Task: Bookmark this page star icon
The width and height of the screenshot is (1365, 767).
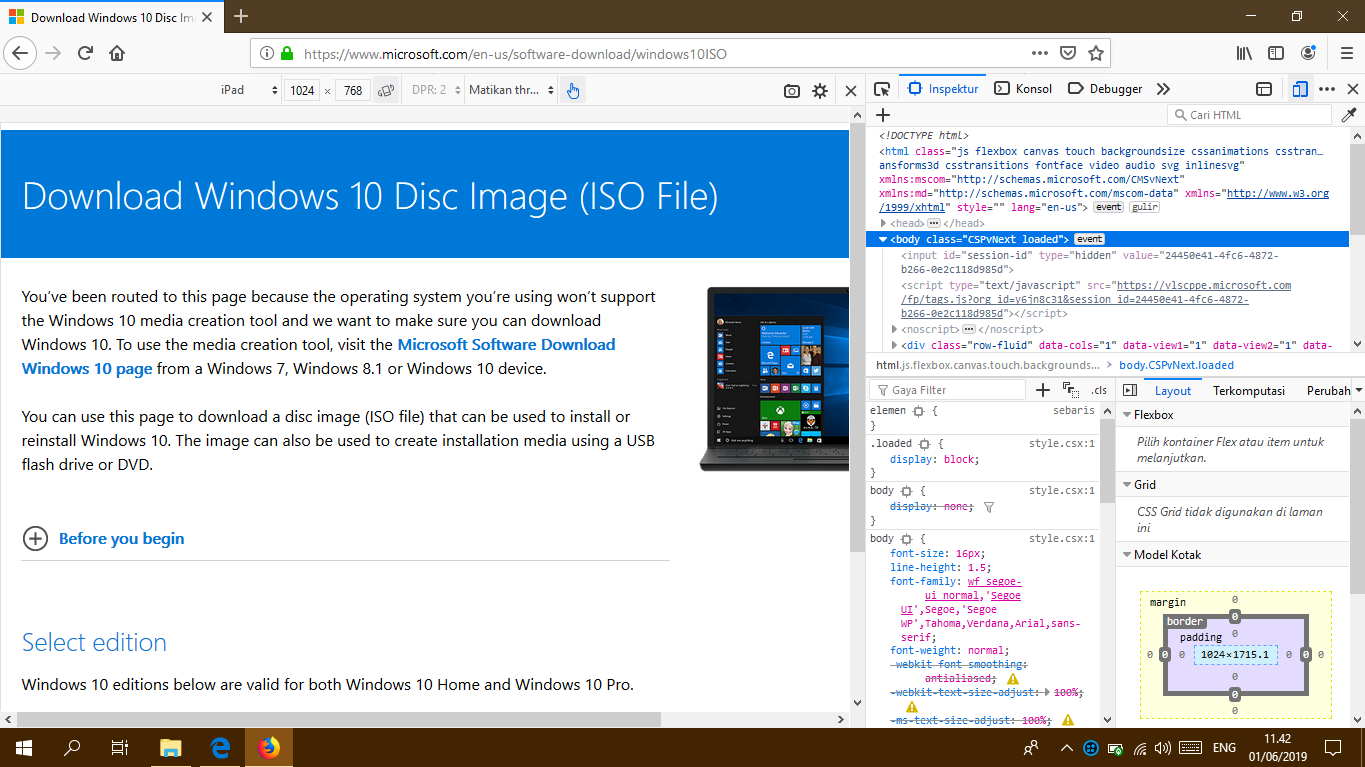Action: (1096, 53)
